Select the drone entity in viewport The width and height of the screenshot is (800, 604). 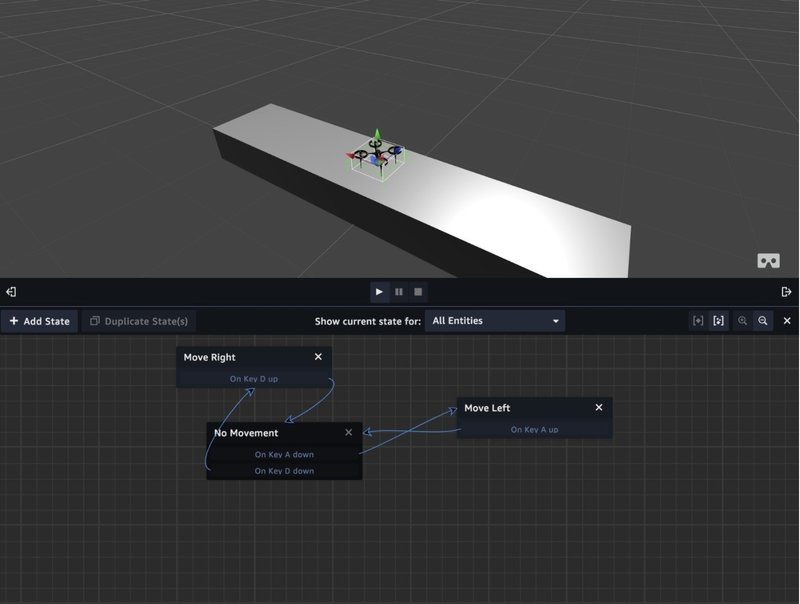click(378, 156)
